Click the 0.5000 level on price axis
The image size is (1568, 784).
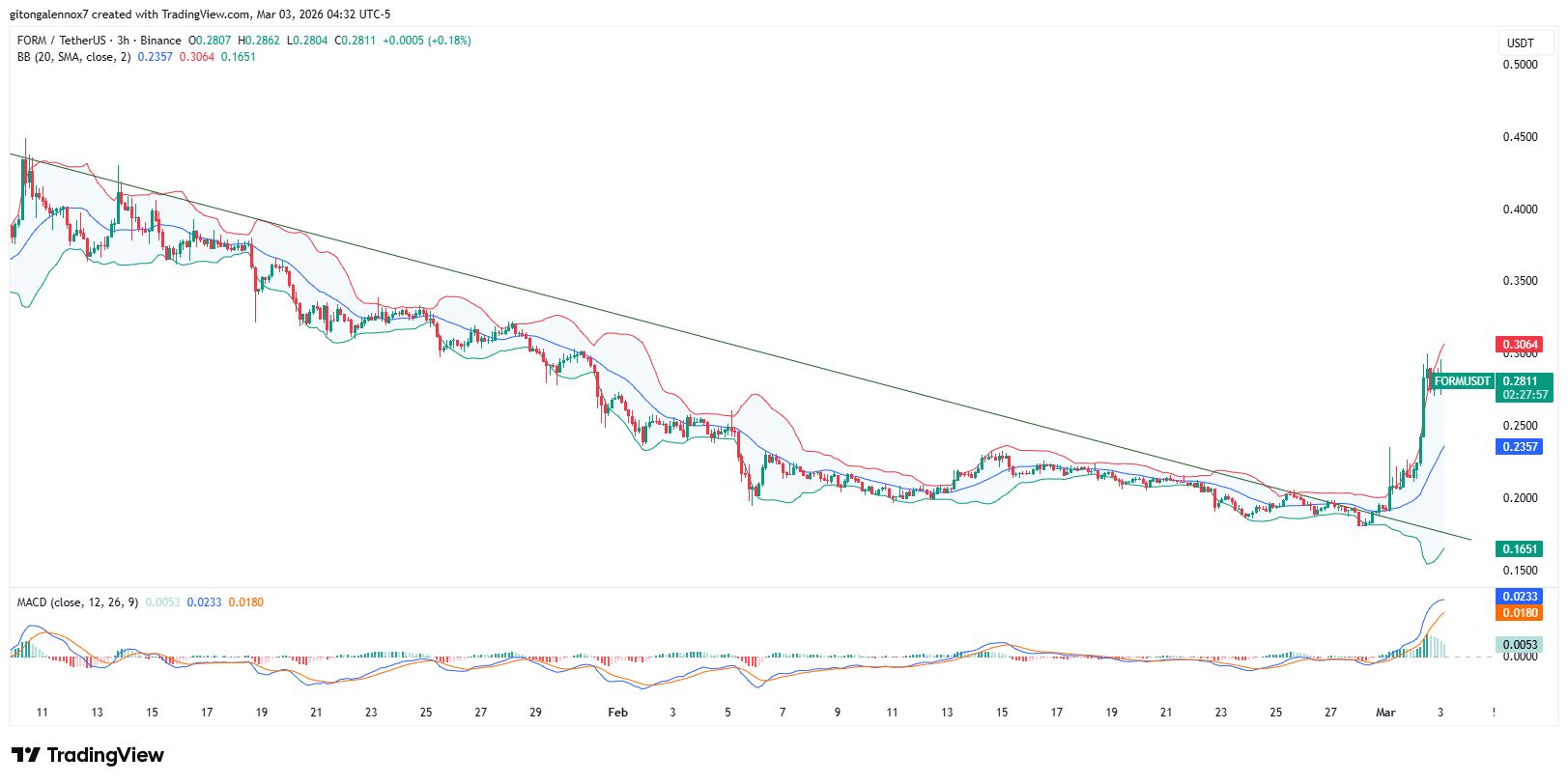click(x=1520, y=65)
